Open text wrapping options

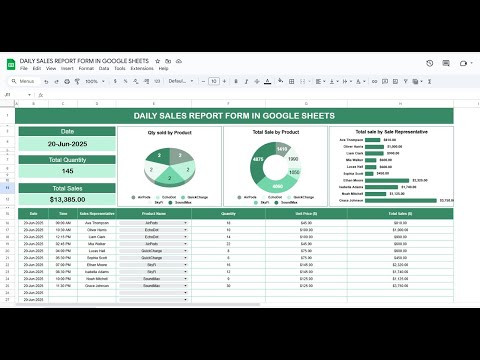[347, 81]
